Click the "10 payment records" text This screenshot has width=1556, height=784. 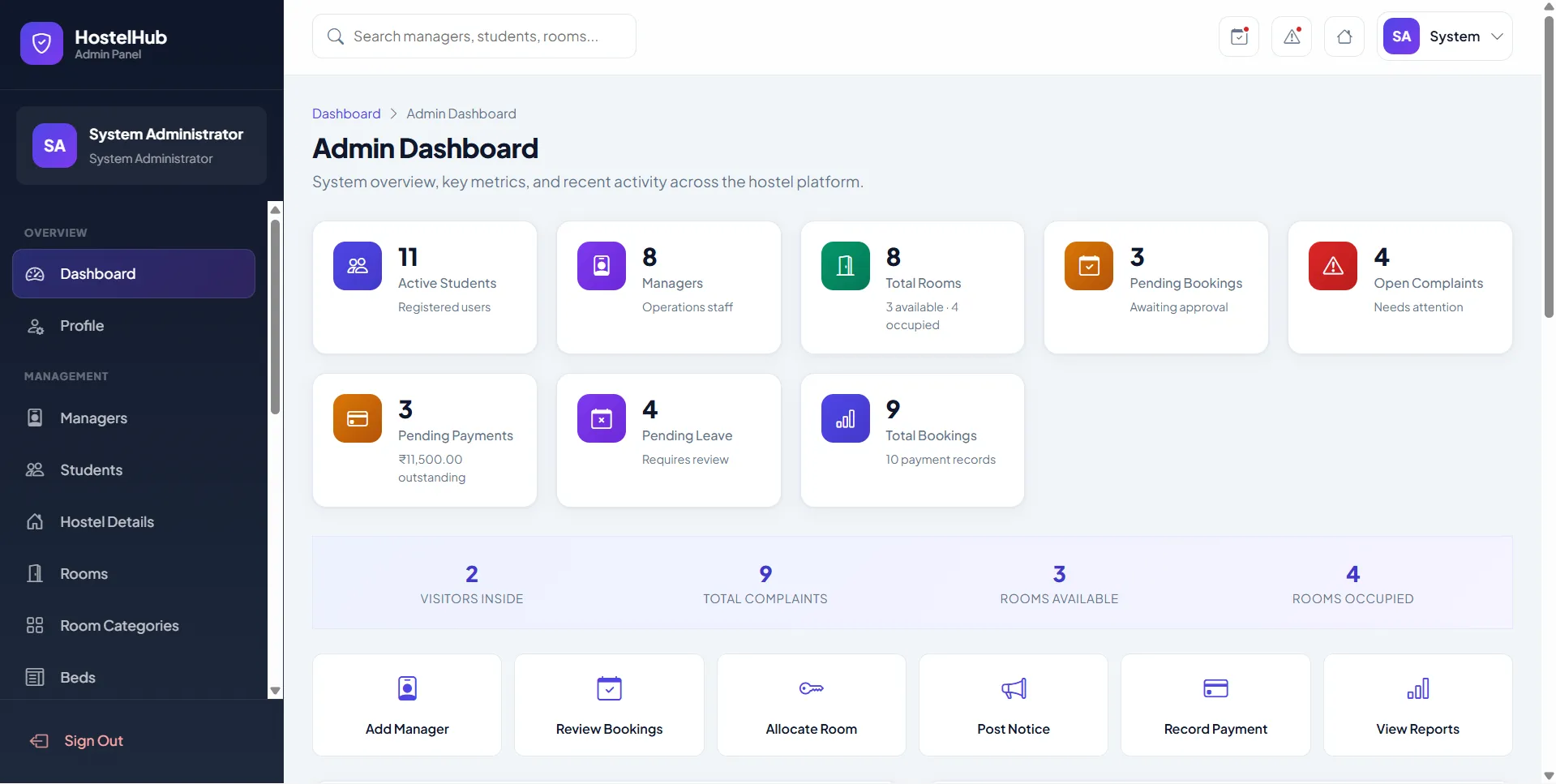pos(941,460)
